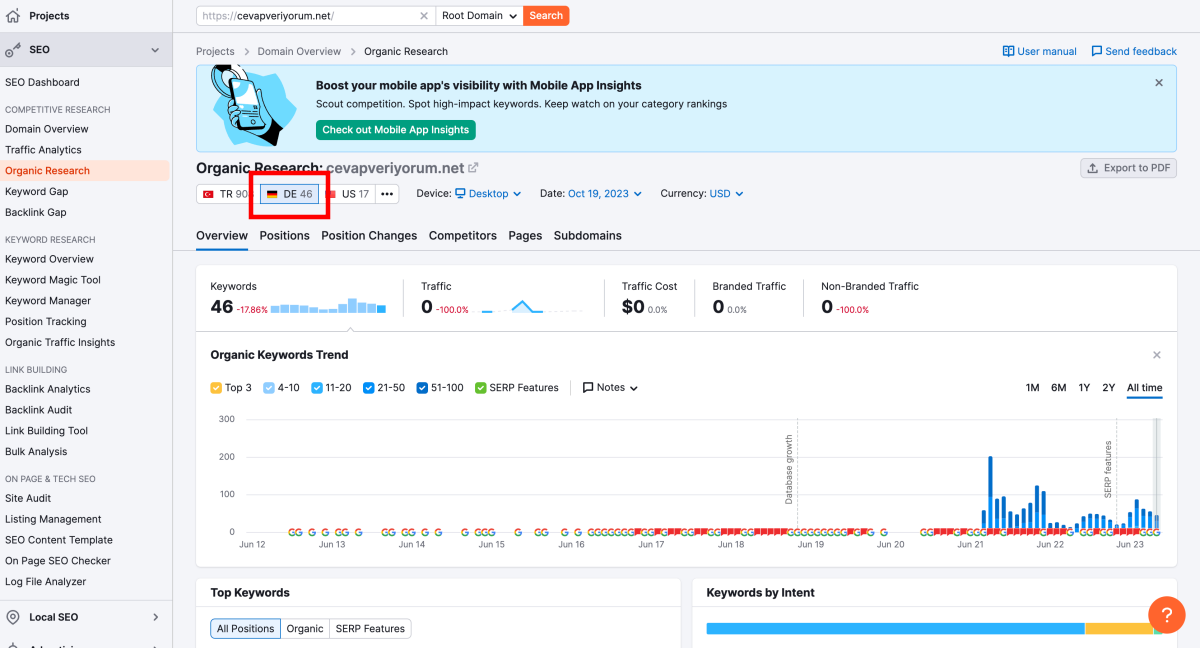Set trend range to 6M
1200x648 pixels.
1058,388
